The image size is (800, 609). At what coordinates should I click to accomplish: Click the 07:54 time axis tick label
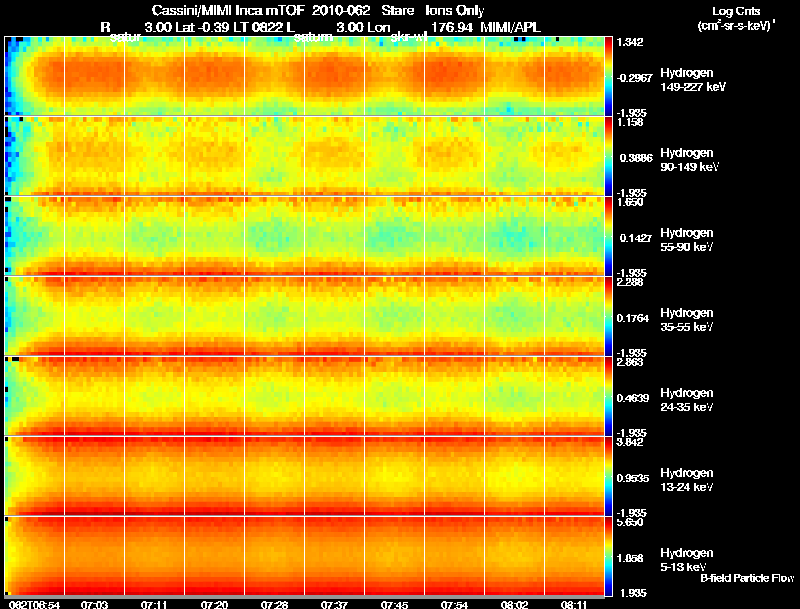point(454,604)
